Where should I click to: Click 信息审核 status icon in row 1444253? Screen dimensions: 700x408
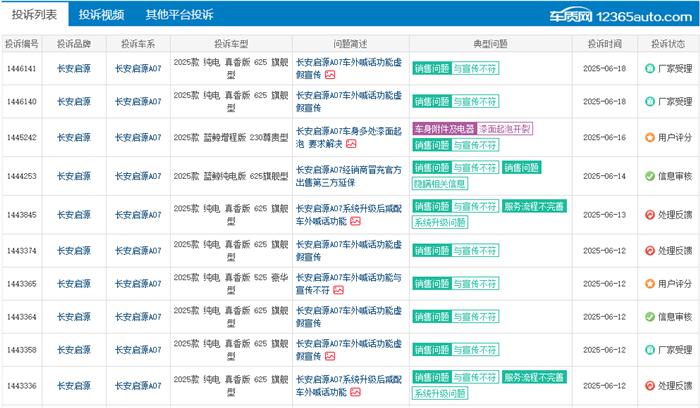pyautogui.click(x=650, y=176)
